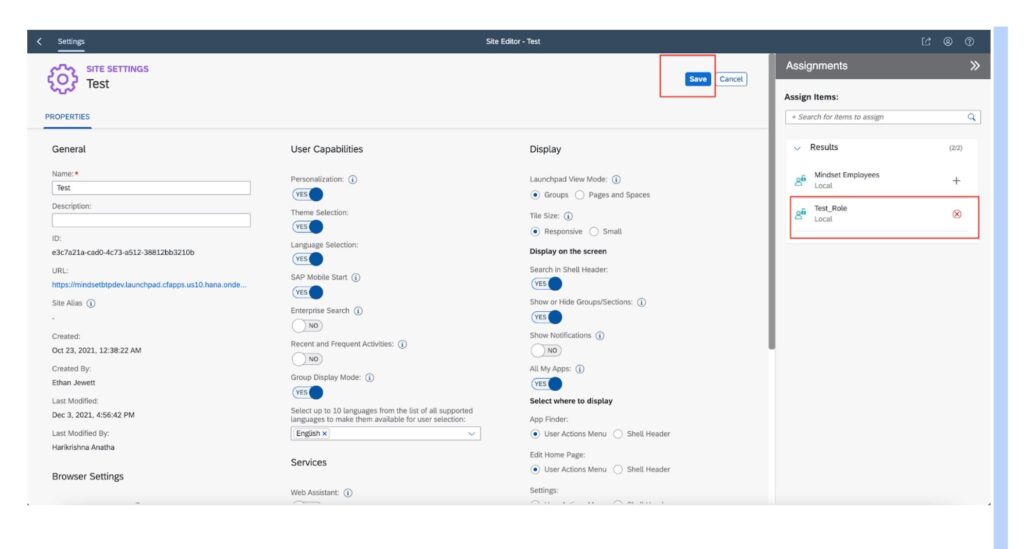The width and height of the screenshot is (1024, 549).
Task: Click the Settings header item
Action: pos(71,41)
